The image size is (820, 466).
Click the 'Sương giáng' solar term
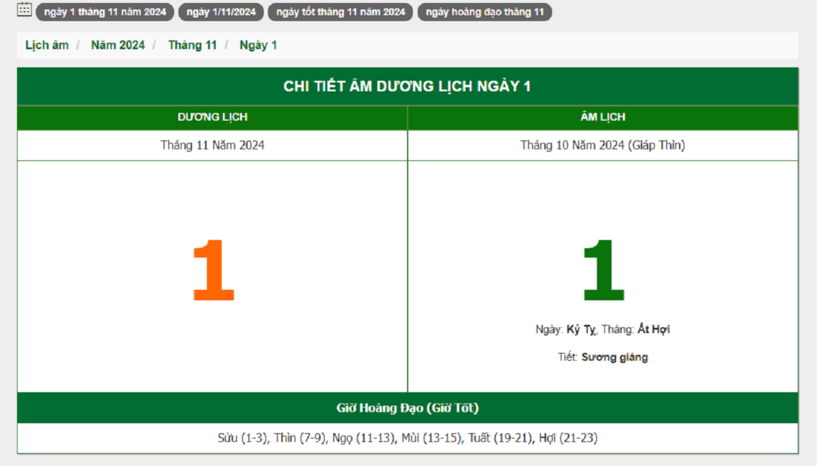click(614, 357)
